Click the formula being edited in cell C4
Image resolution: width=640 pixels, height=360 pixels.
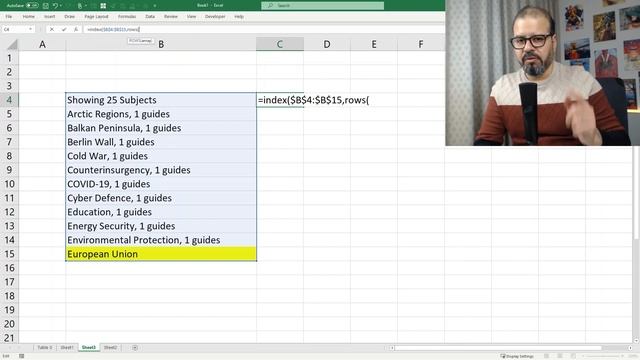[313, 100]
